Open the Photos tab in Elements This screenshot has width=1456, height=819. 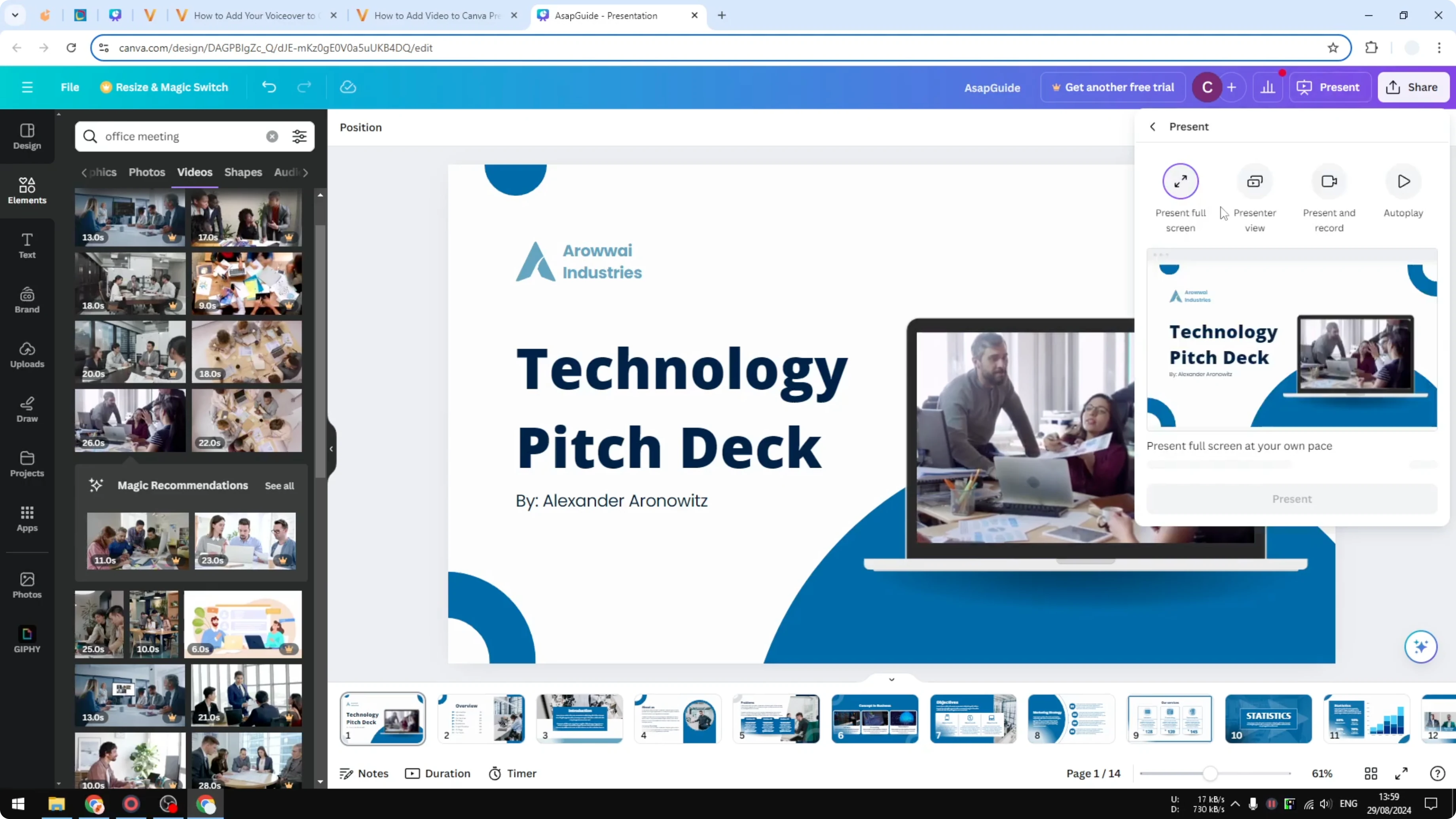[x=146, y=172]
